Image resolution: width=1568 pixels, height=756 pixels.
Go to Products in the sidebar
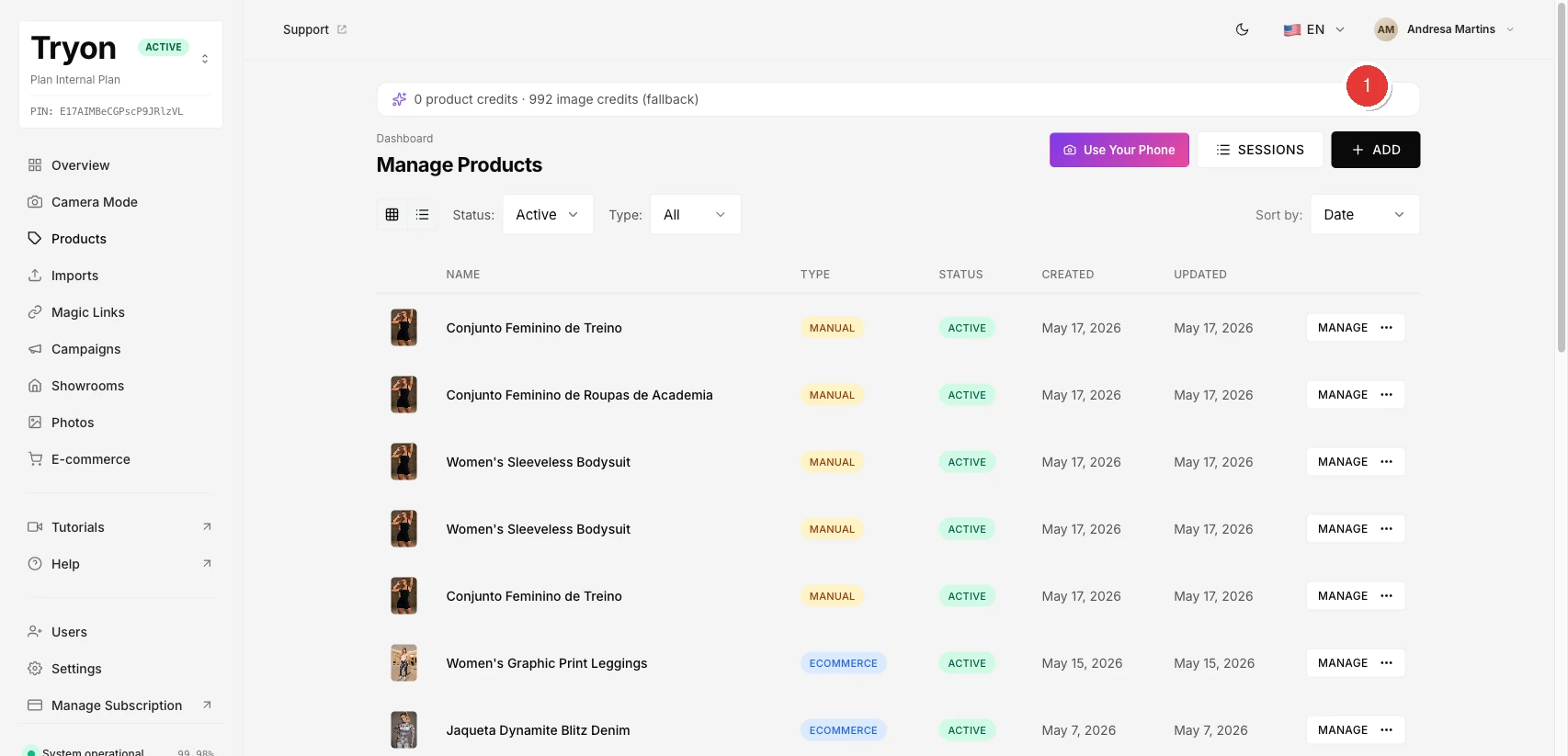click(79, 239)
